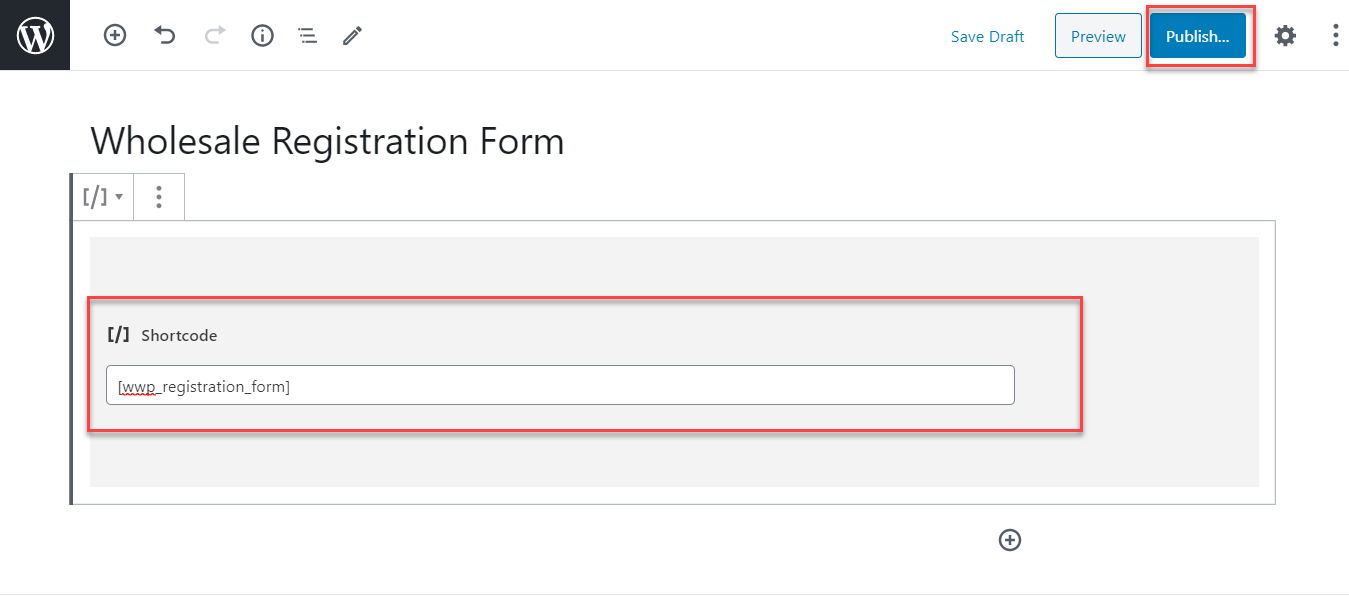Select the Tools pencil icon
Screen dimensions: 1349x596
pyautogui.click(x=352, y=36)
